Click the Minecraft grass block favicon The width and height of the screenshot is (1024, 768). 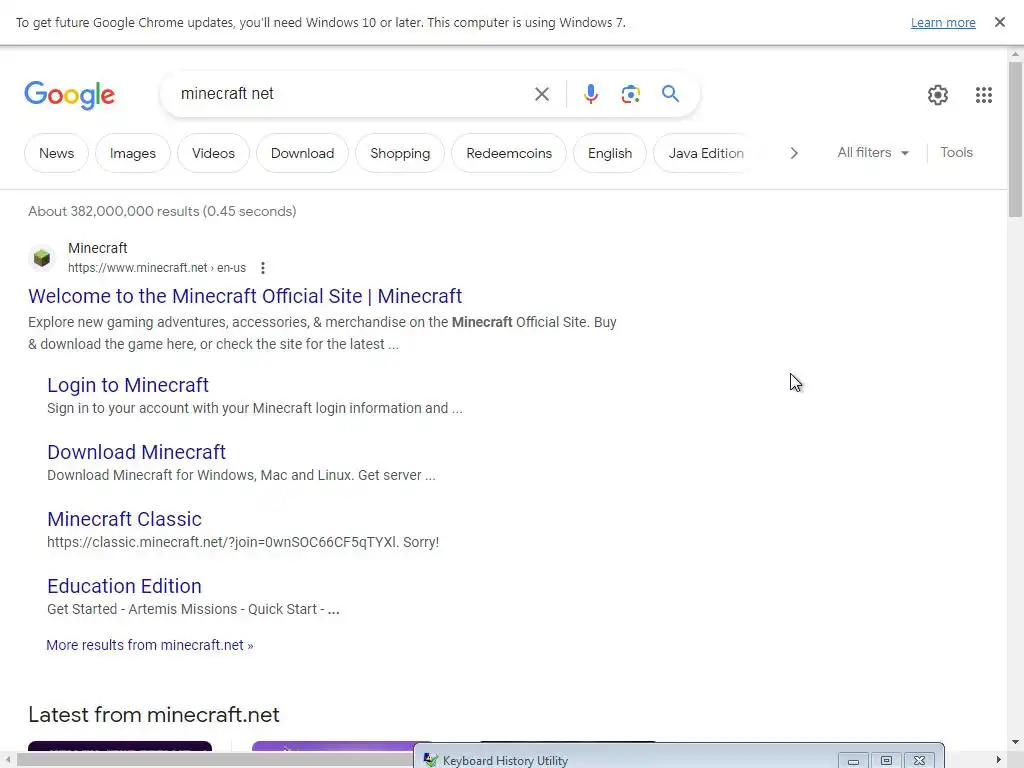click(x=42, y=258)
